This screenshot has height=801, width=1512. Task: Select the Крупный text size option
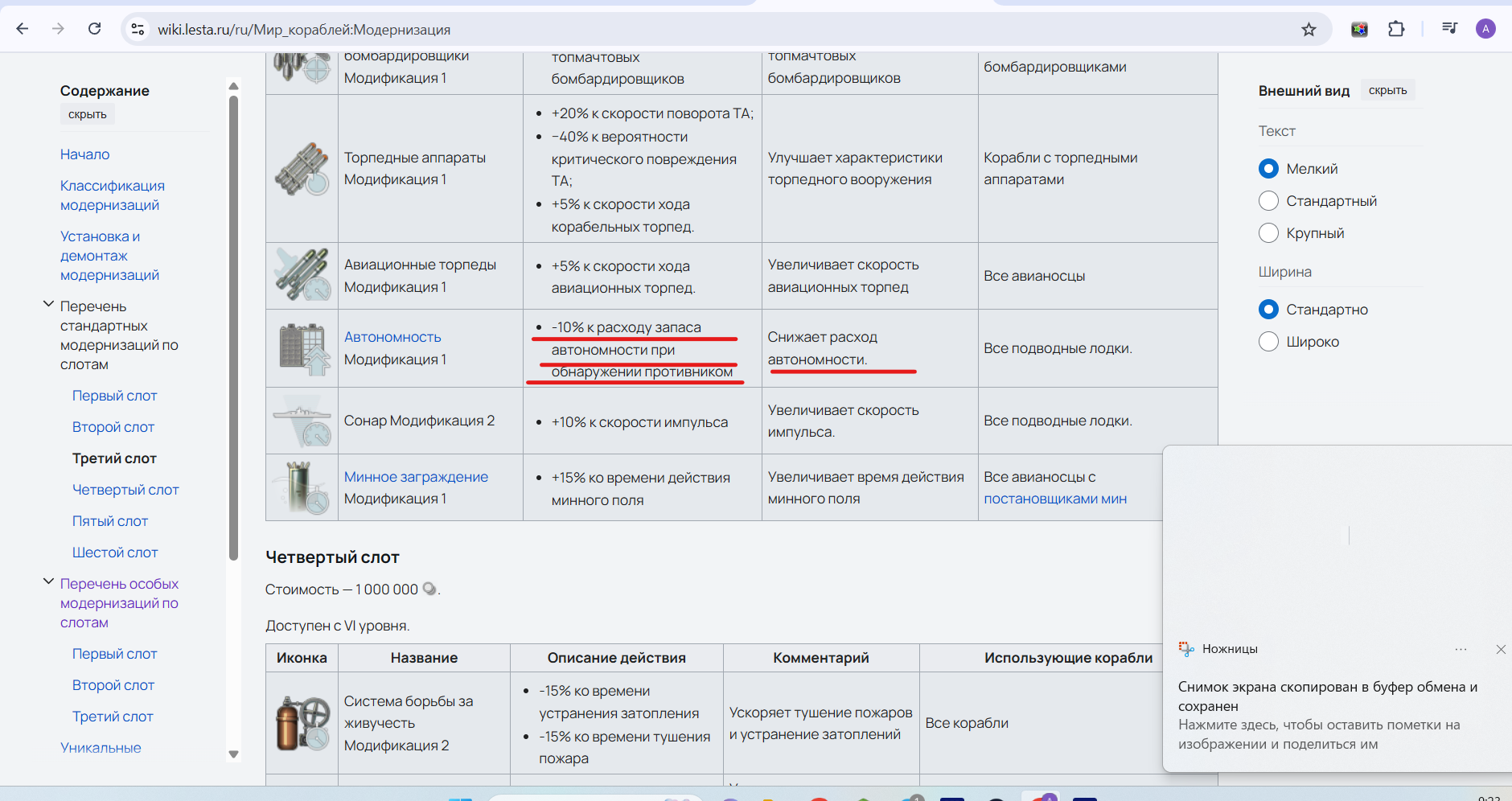point(1302,232)
